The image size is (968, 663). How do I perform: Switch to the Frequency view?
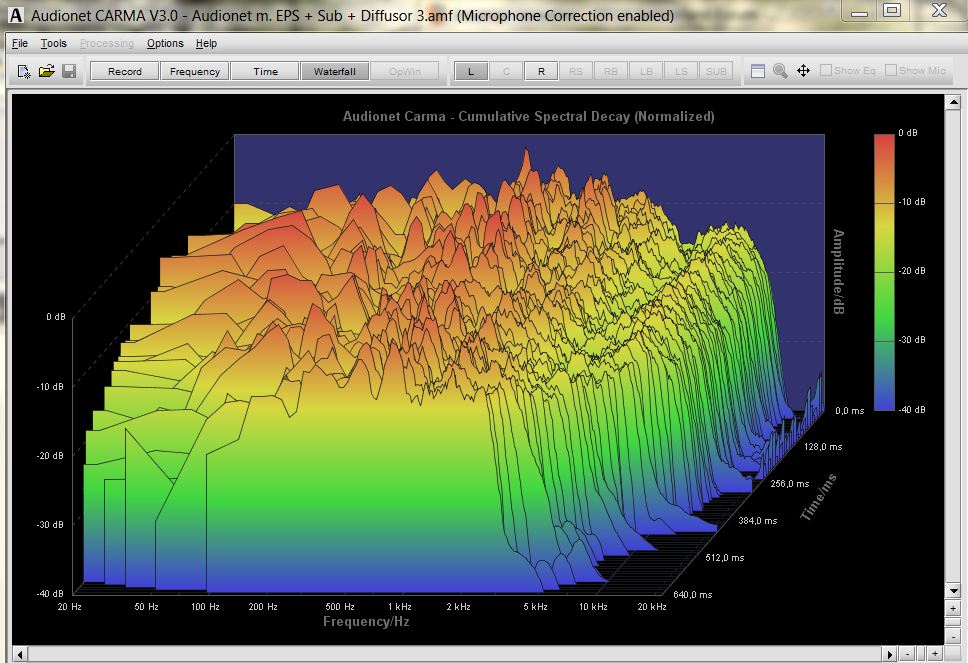[194, 71]
